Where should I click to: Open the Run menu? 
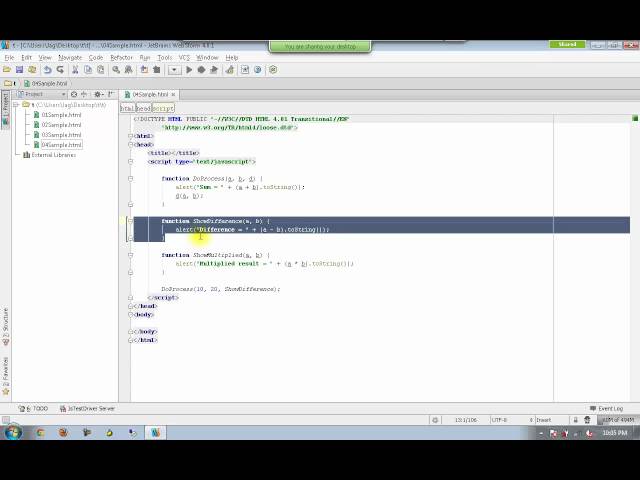(x=145, y=58)
